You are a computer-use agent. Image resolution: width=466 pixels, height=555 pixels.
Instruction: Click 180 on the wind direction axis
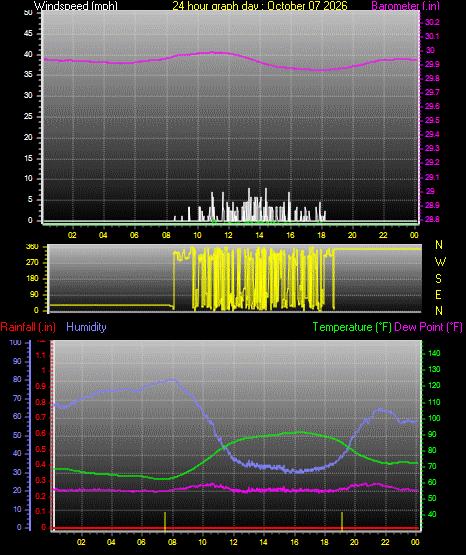[32, 279]
